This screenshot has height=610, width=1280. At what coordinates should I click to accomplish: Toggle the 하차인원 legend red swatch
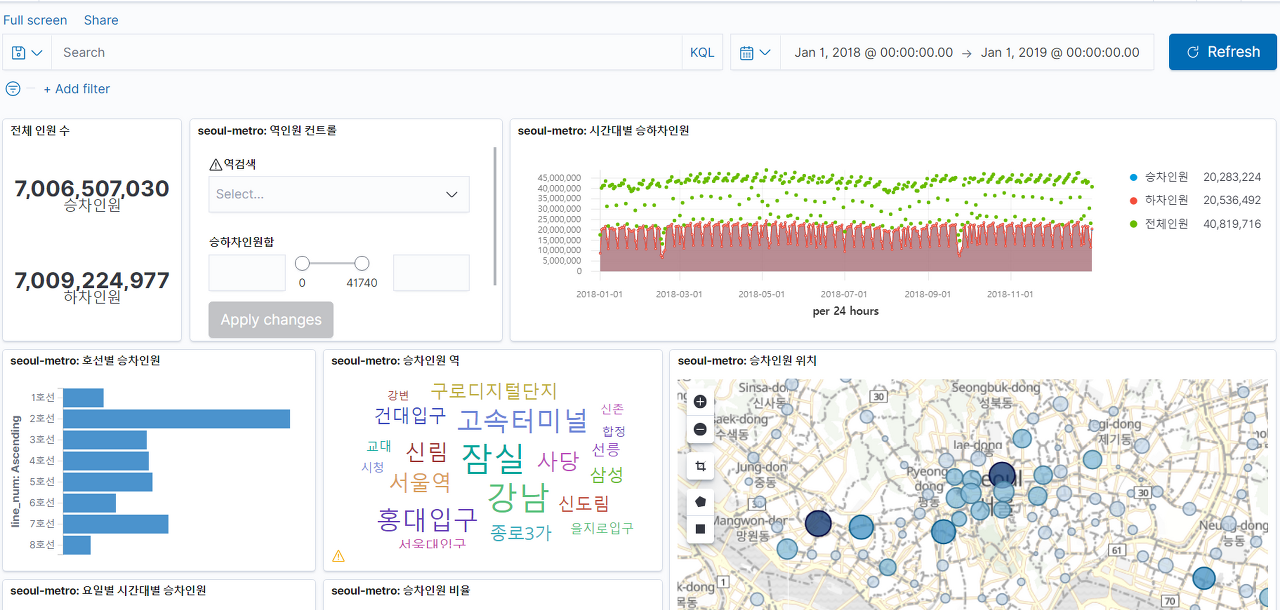(1132, 201)
